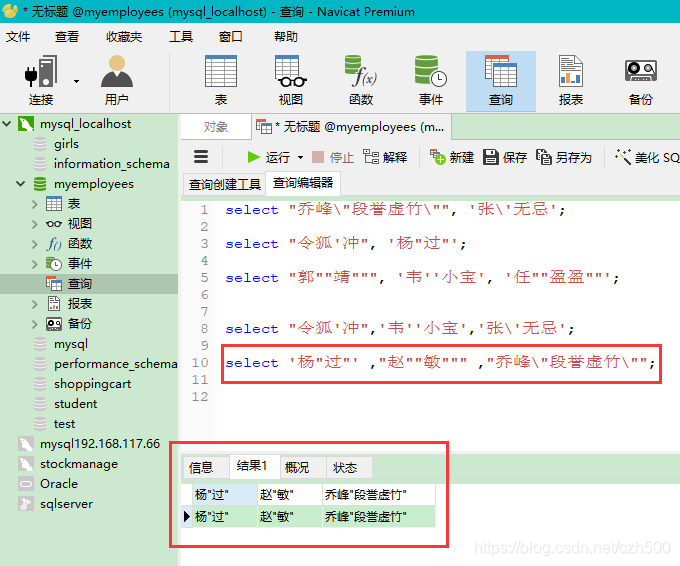Viewport: 680px width, 566px height.
Task: Collapse the myemployees database node
Action: tap(21, 184)
